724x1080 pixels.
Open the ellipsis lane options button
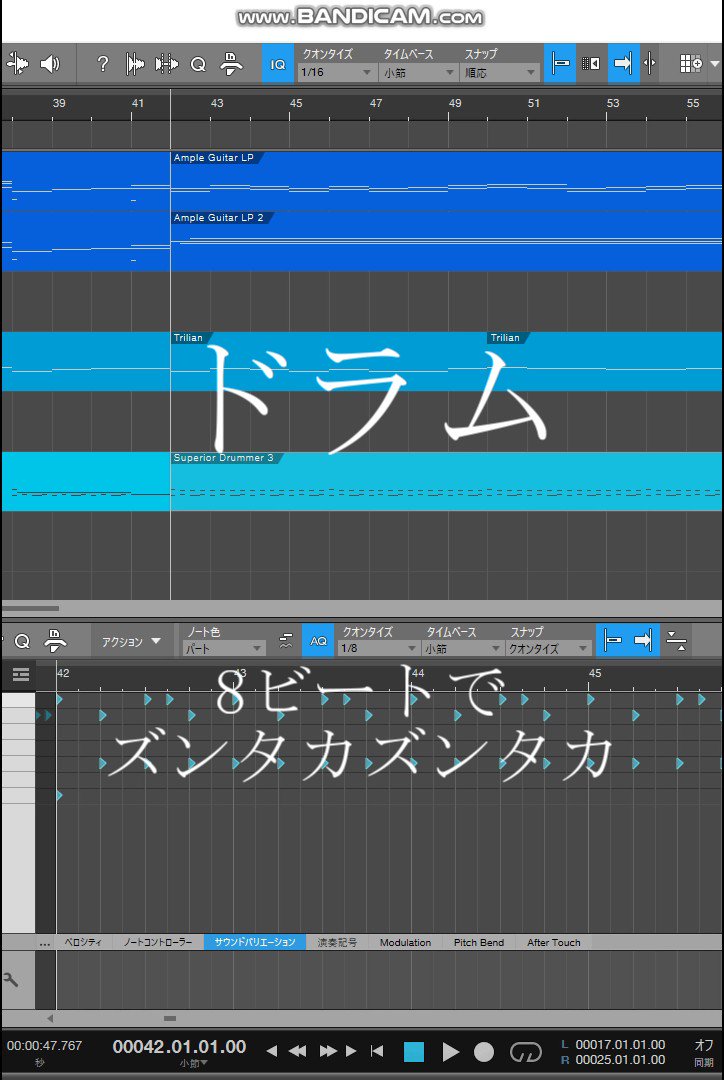[x=45, y=943]
